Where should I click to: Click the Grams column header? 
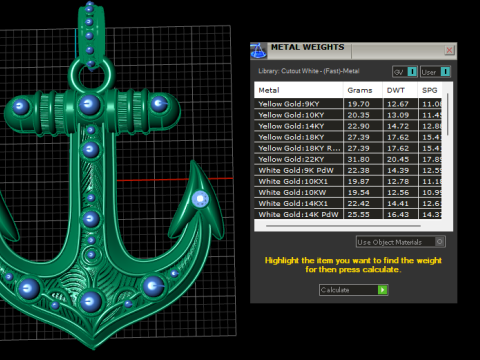pyautogui.click(x=363, y=90)
